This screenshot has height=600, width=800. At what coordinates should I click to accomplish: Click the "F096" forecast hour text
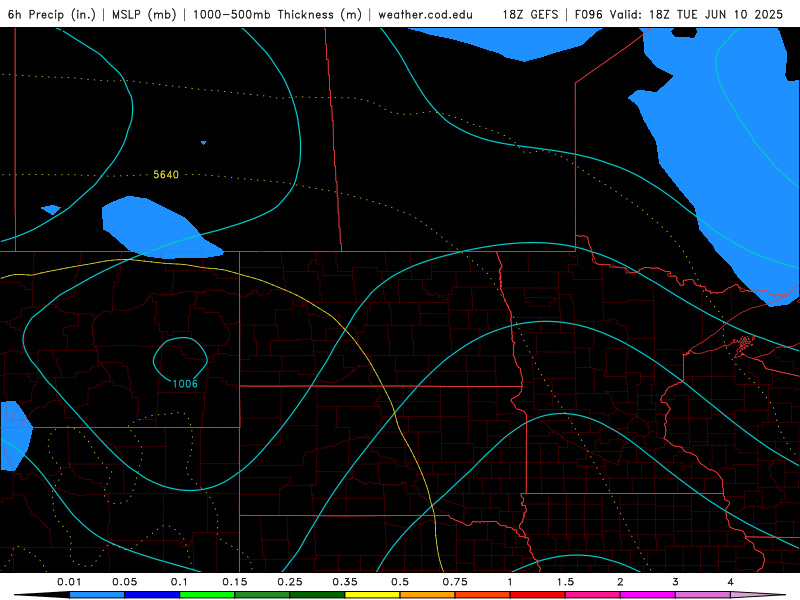(589, 14)
